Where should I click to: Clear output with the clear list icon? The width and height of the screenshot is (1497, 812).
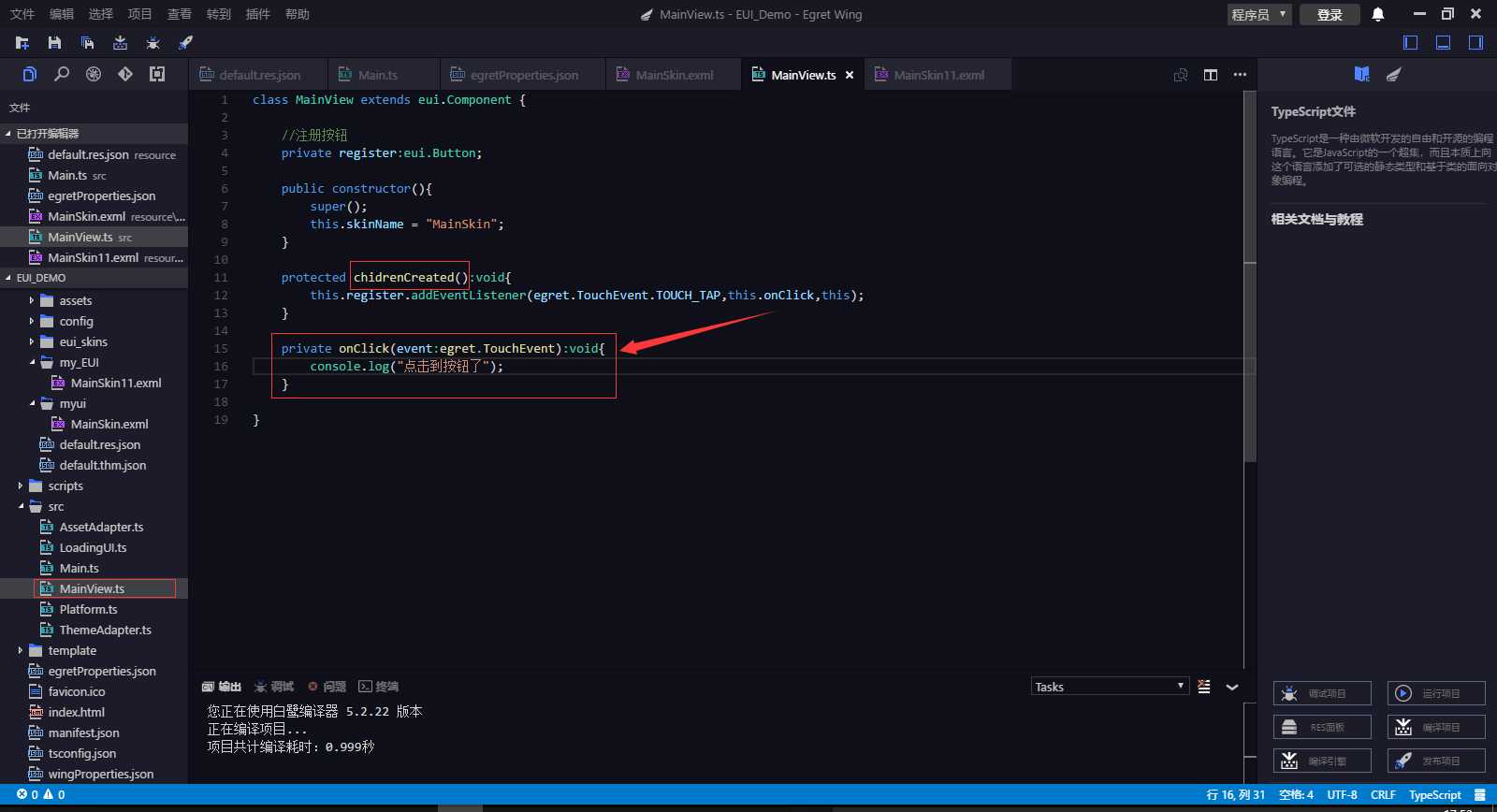(x=1204, y=687)
